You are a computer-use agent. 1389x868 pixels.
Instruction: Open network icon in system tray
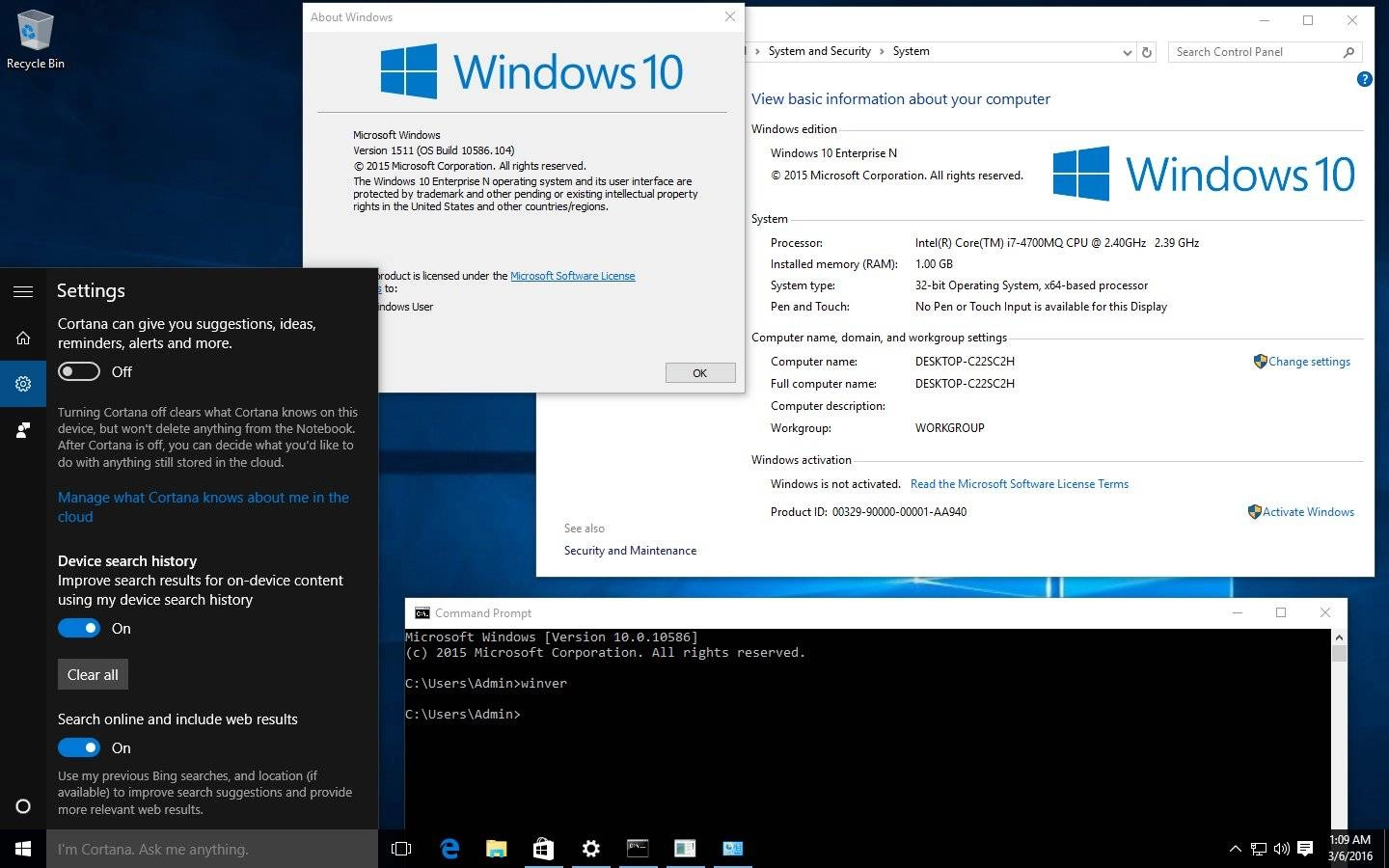1259,849
